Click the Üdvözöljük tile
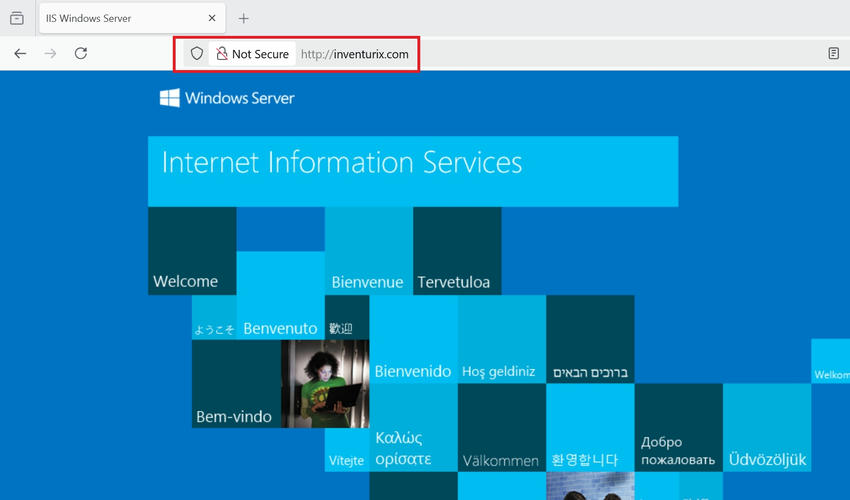The width and height of the screenshot is (850, 500). click(x=767, y=428)
